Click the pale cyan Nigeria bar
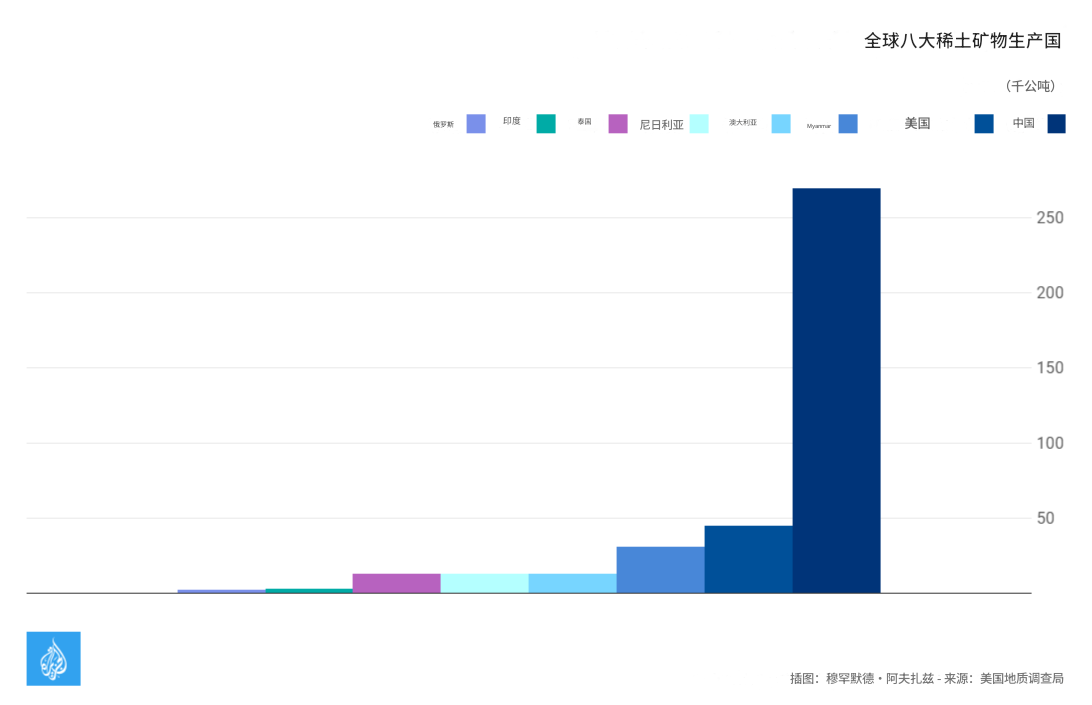This screenshot has height=705, width=1092. (x=484, y=583)
